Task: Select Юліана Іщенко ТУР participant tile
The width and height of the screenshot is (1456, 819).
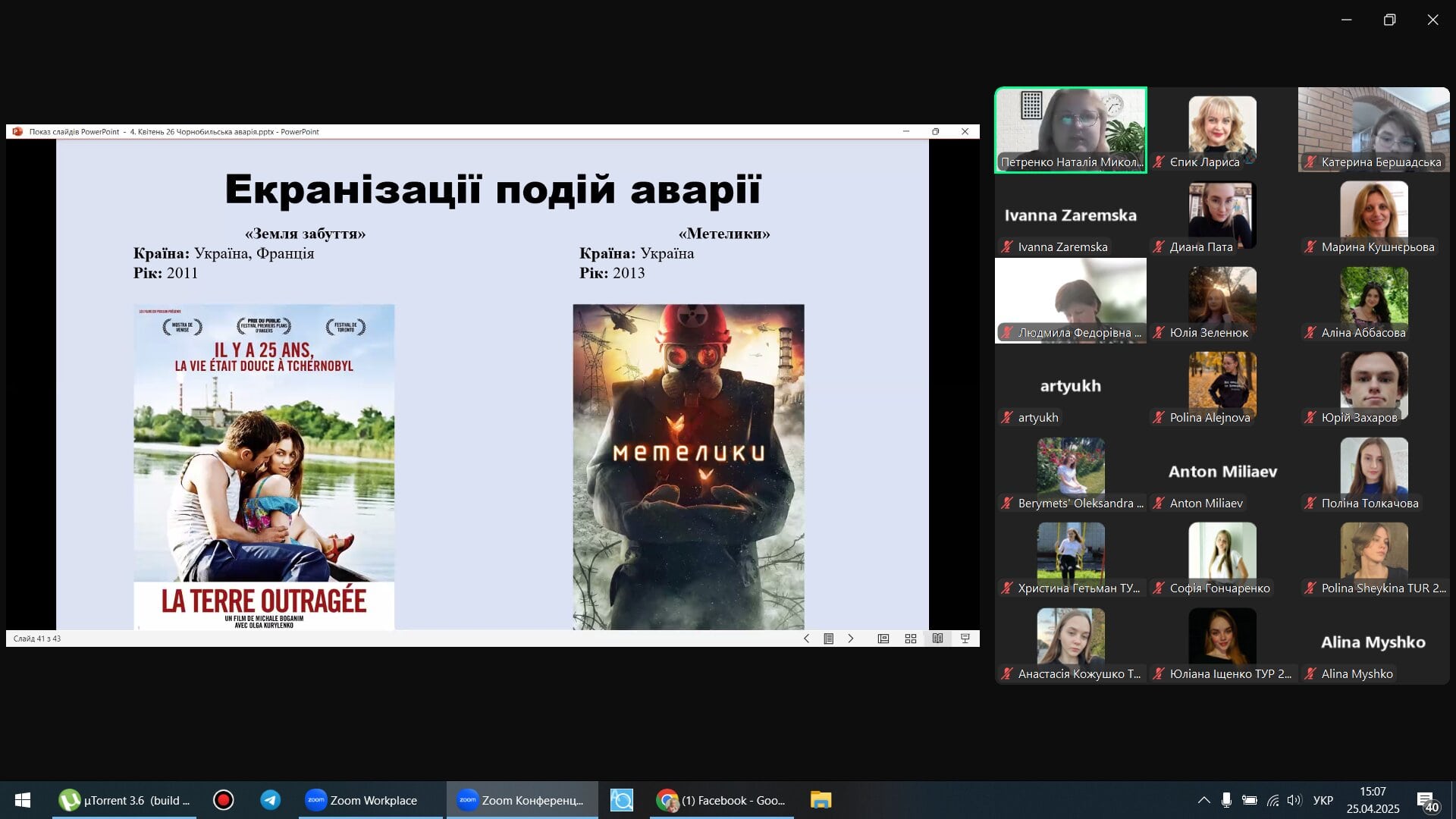Action: (x=1222, y=642)
